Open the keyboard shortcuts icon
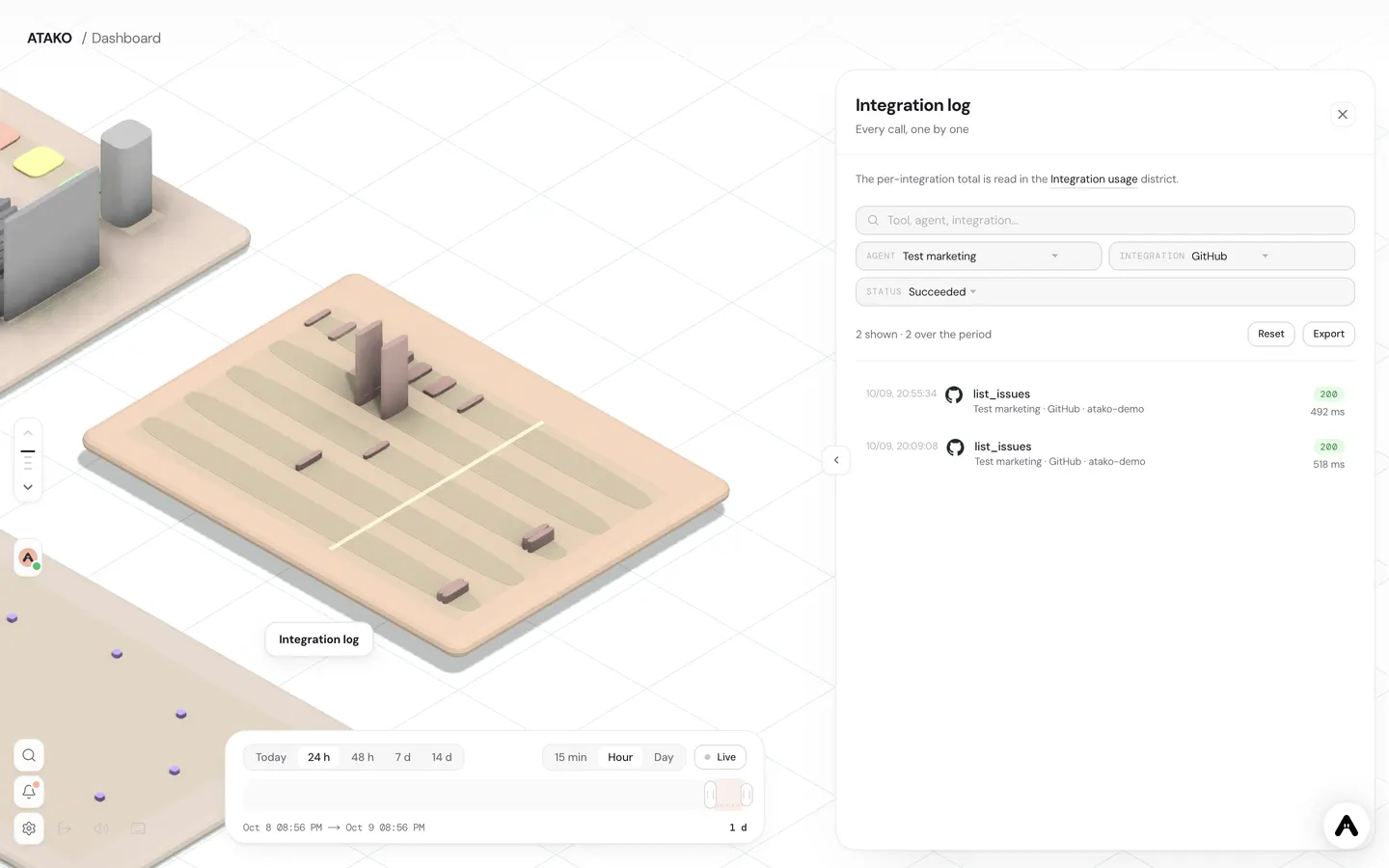 point(138,828)
